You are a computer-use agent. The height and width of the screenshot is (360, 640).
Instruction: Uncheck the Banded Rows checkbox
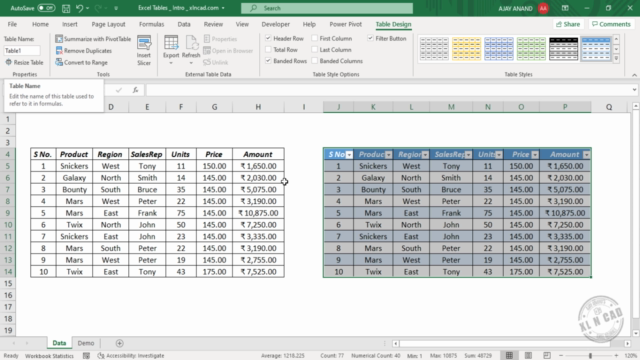(268, 61)
